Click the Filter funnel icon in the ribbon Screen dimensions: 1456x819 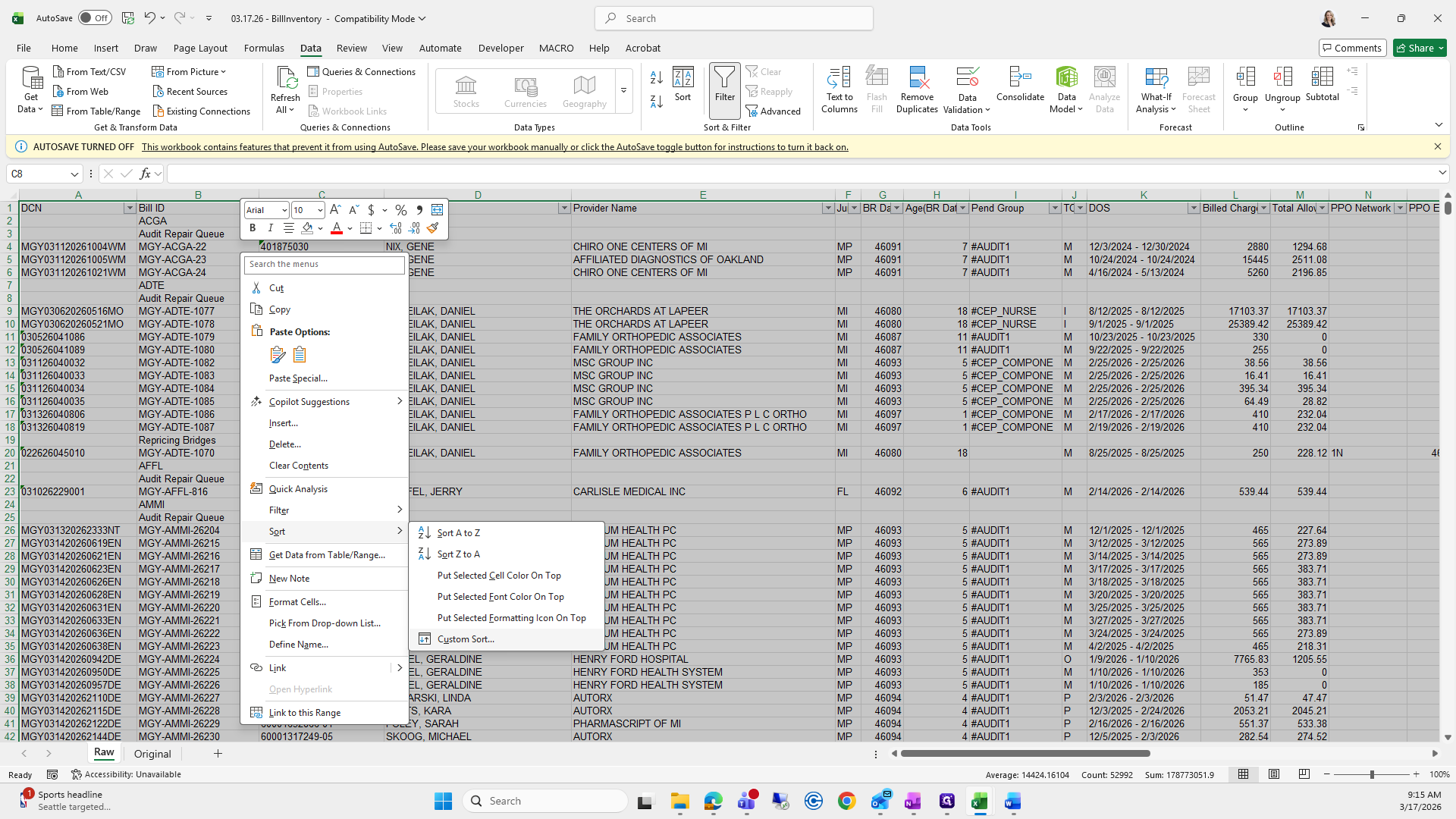pyautogui.click(x=724, y=77)
